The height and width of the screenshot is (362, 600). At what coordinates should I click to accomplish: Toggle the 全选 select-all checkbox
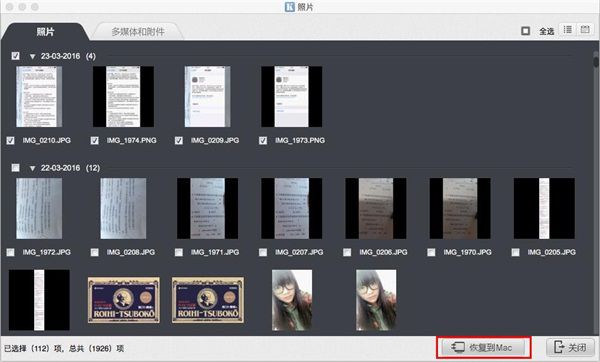(x=525, y=31)
